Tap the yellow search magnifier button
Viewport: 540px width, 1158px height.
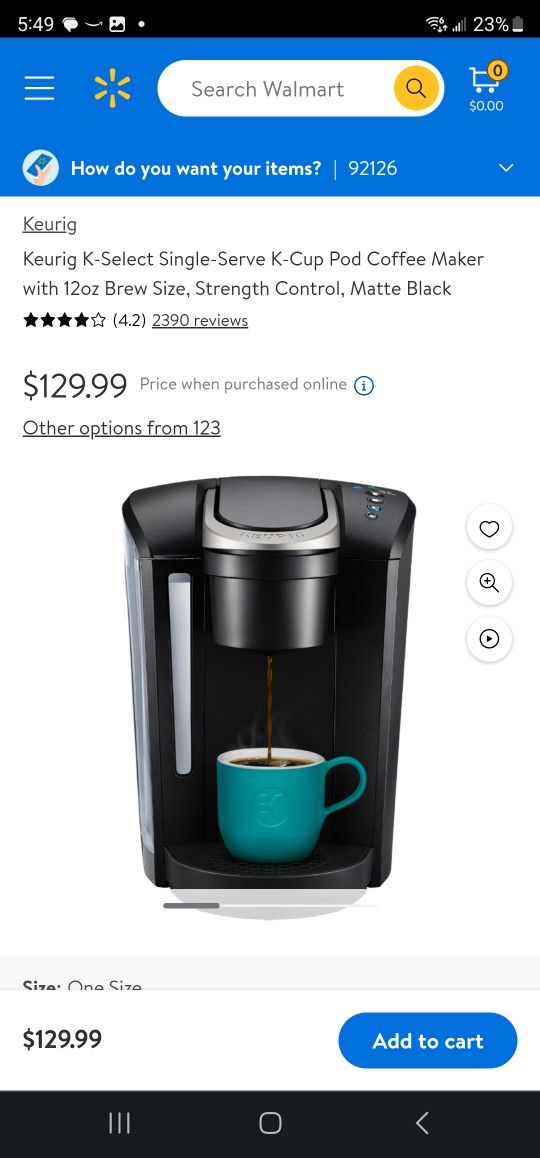coord(417,89)
